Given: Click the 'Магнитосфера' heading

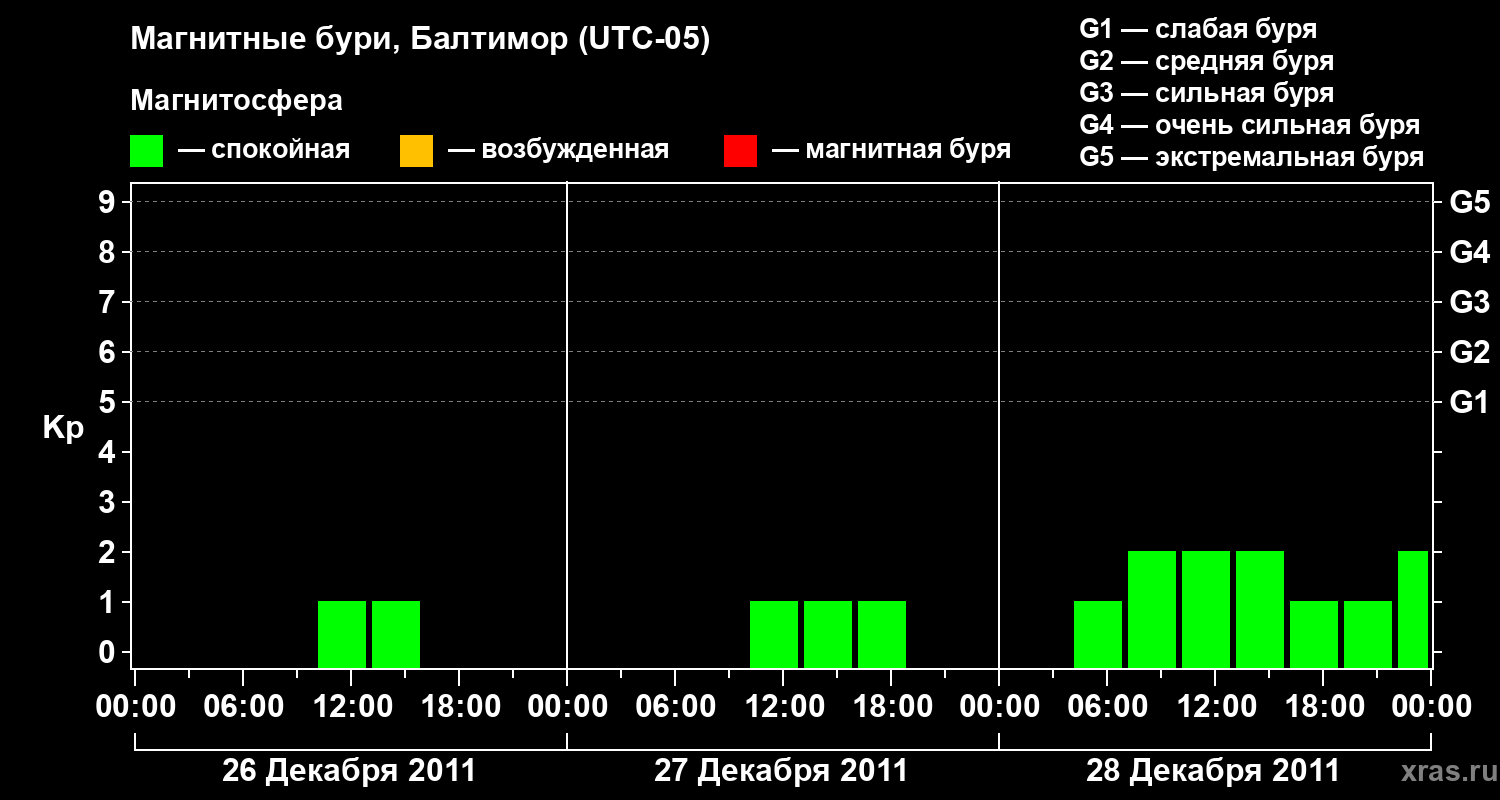Looking at the screenshot, I should click(236, 101).
